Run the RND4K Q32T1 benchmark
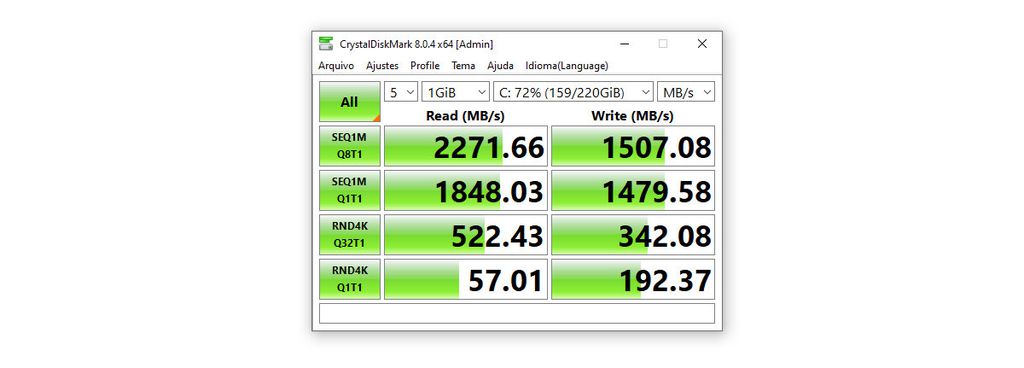 tap(349, 235)
